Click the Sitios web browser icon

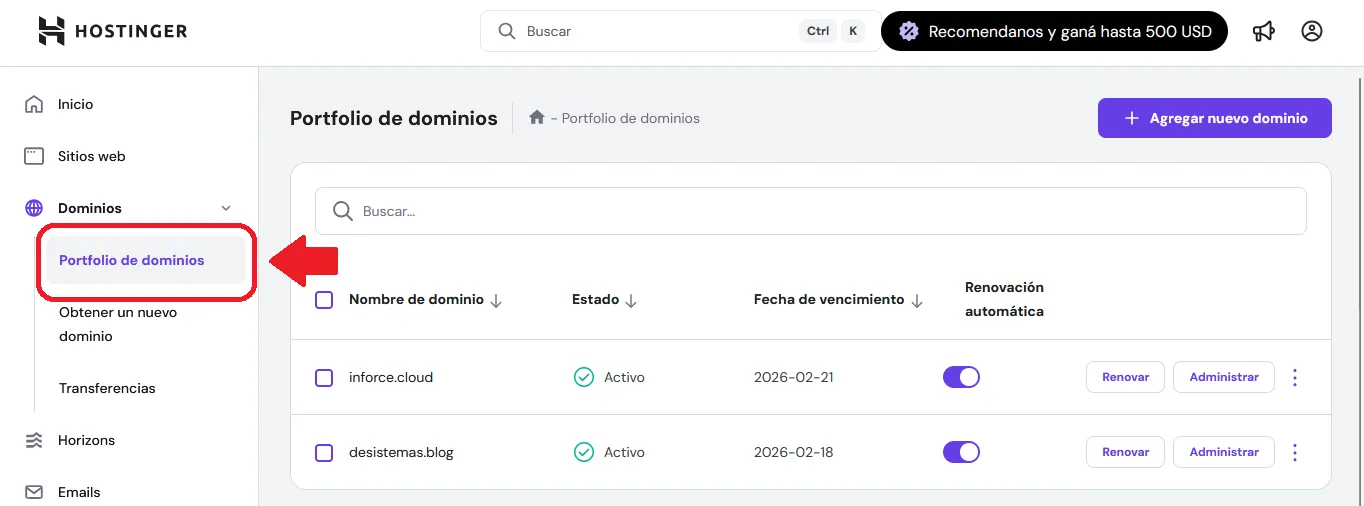34,156
